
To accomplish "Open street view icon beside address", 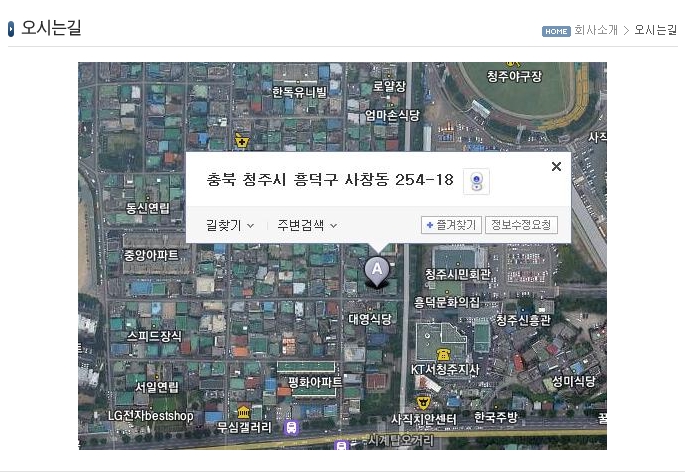I will [477, 181].
